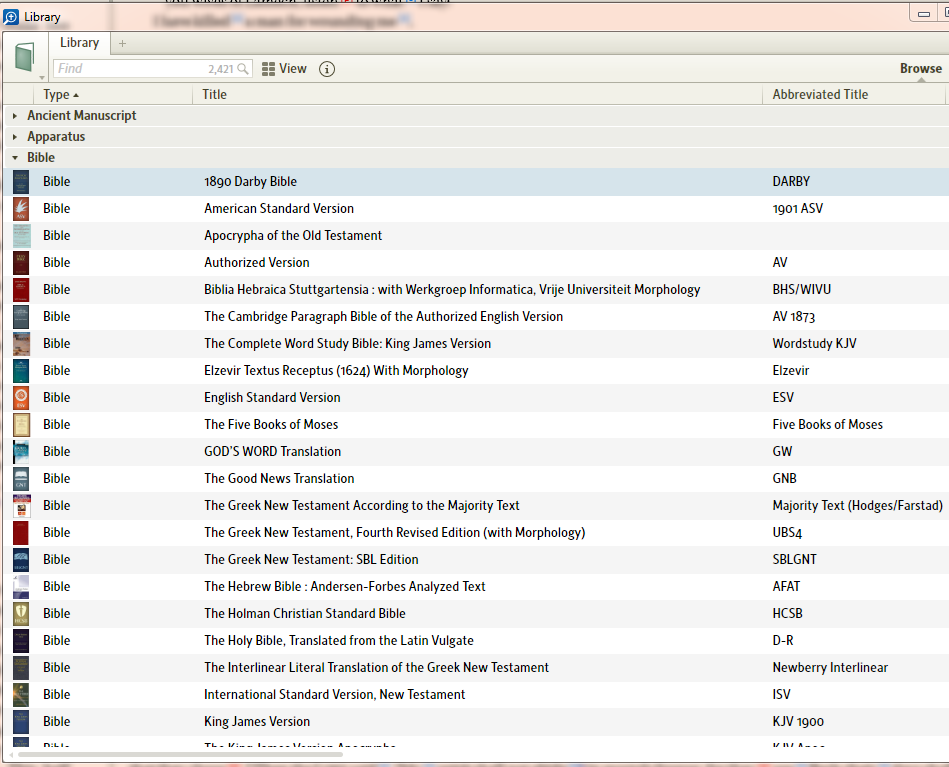Viewport: 949px width, 767px height.
Task: Expand the Apparatus group
Action: (15, 137)
